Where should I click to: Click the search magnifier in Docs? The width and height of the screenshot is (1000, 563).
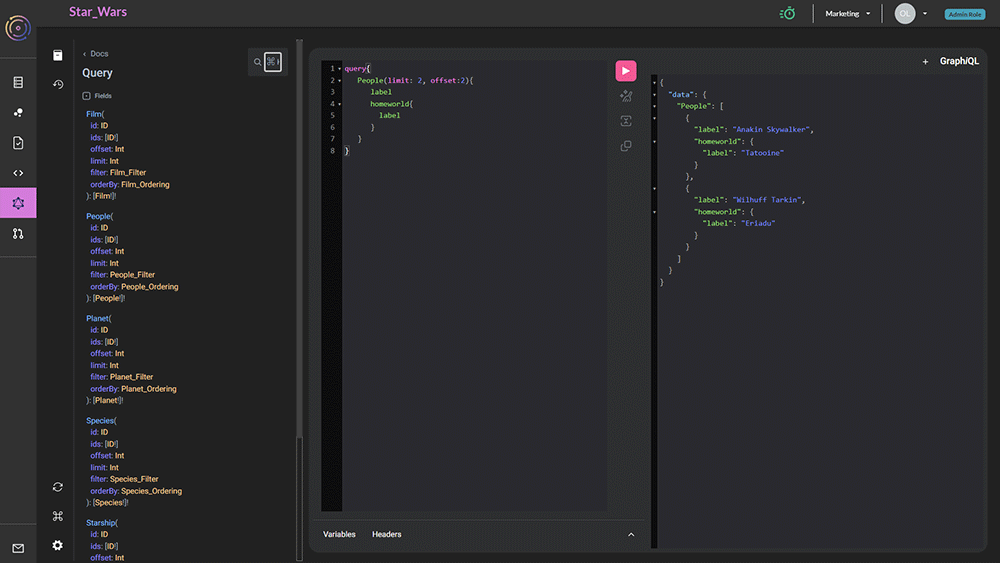coord(258,62)
